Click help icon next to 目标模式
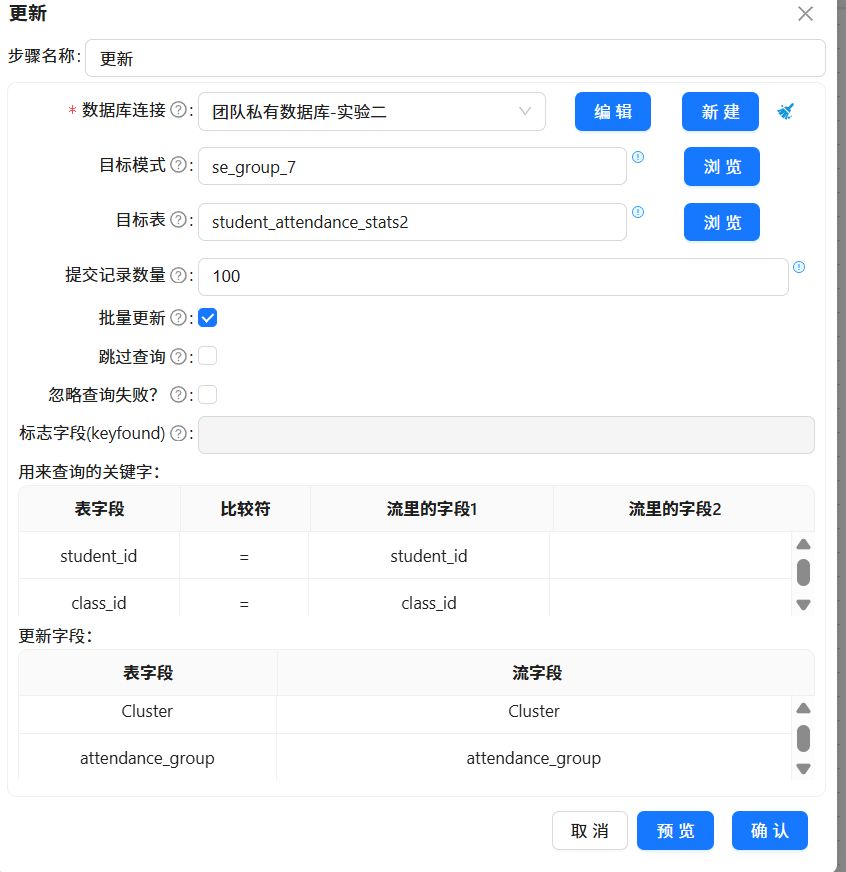This screenshot has width=846, height=872. (178, 165)
